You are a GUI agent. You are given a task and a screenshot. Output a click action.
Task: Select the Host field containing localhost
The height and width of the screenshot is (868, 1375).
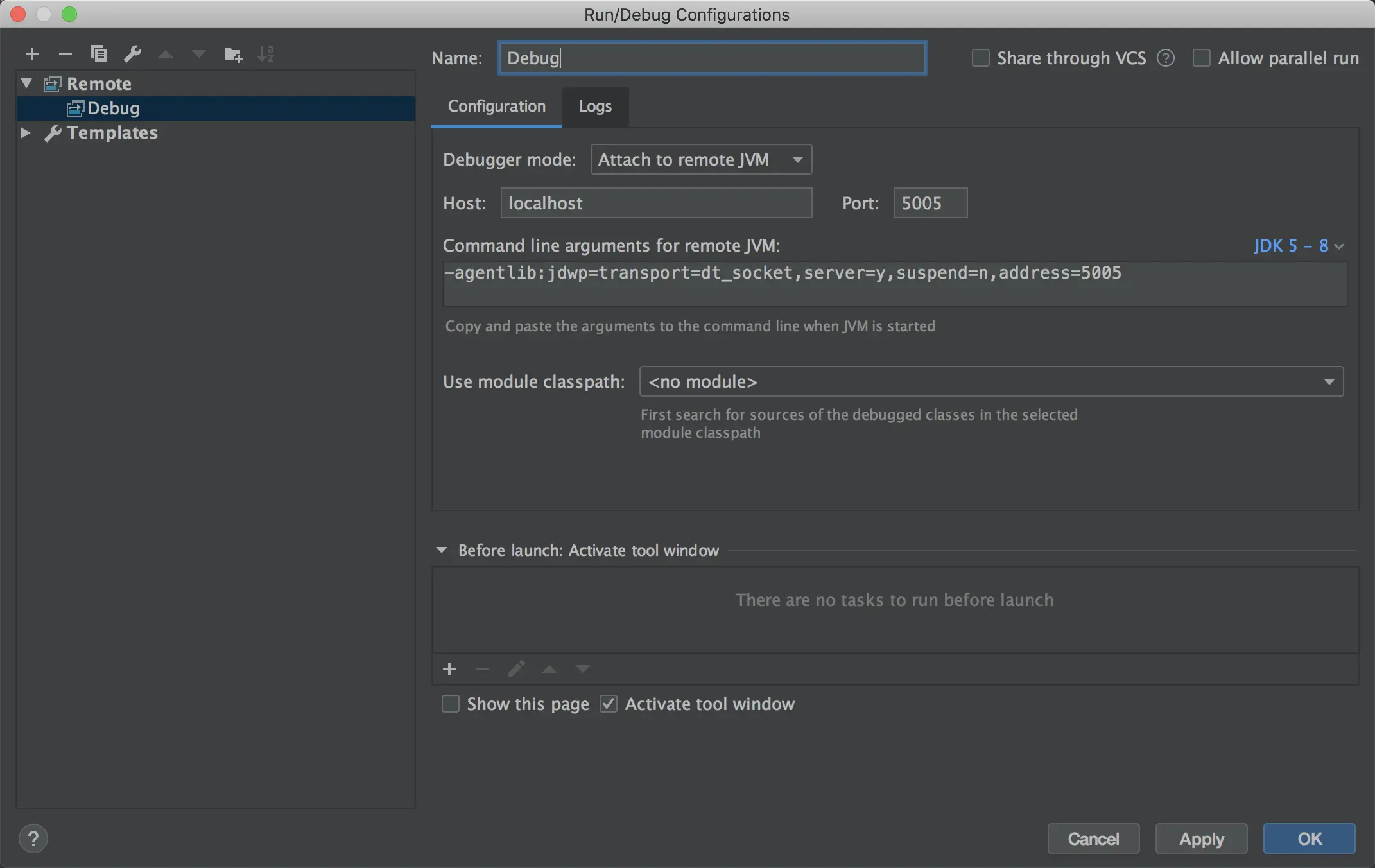(x=656, y=203)
